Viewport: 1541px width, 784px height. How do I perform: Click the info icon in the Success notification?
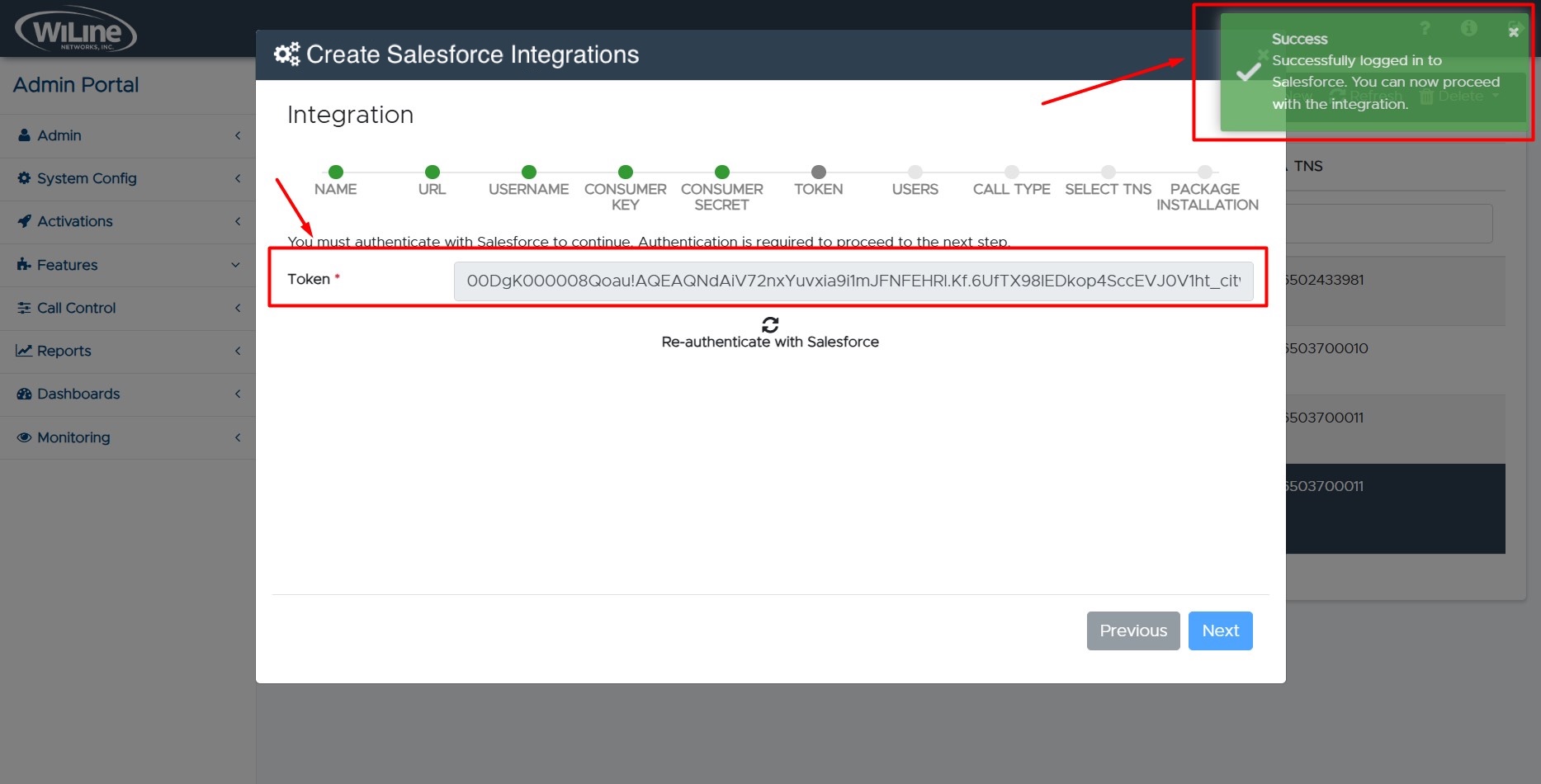1469,28
